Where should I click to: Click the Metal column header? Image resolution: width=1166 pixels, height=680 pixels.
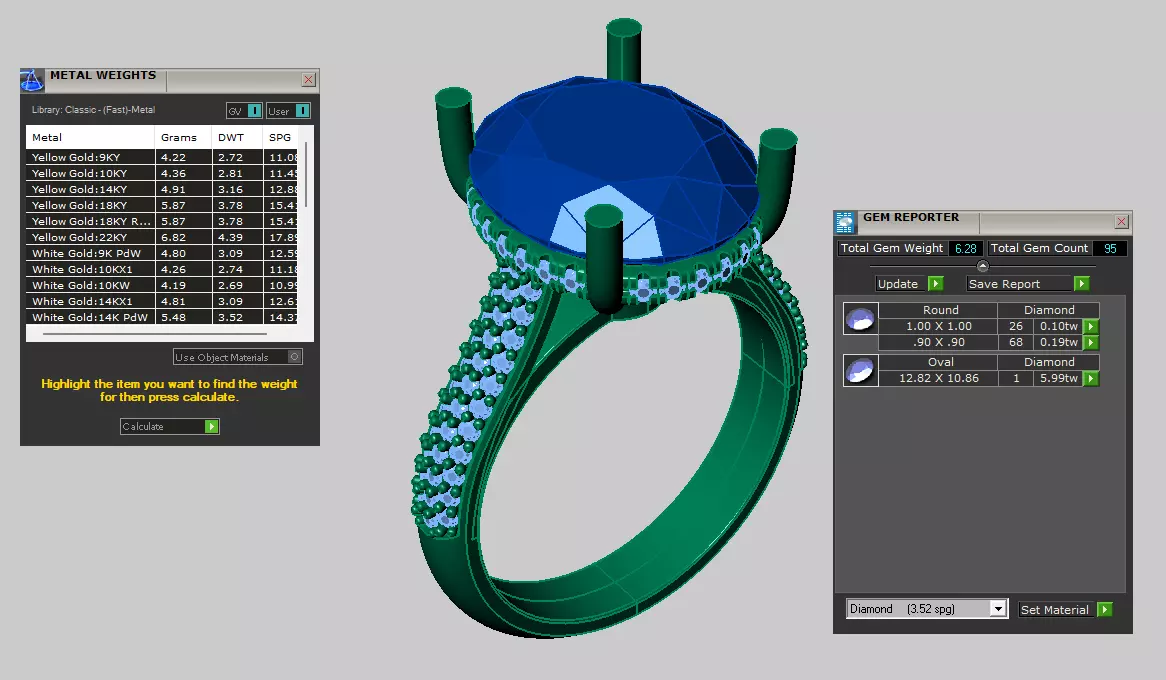(x=90, y=137)
